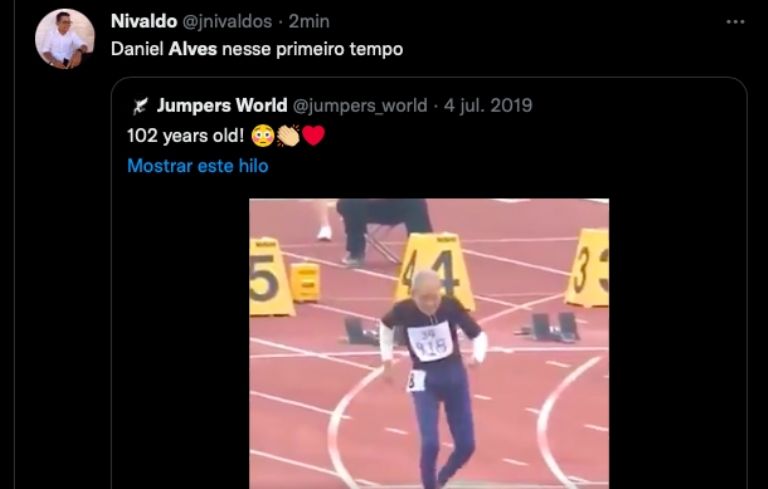This screenshot has height=489, width=768.
Task: Click the 2min tweet timestamp
Action: point(309,22)
